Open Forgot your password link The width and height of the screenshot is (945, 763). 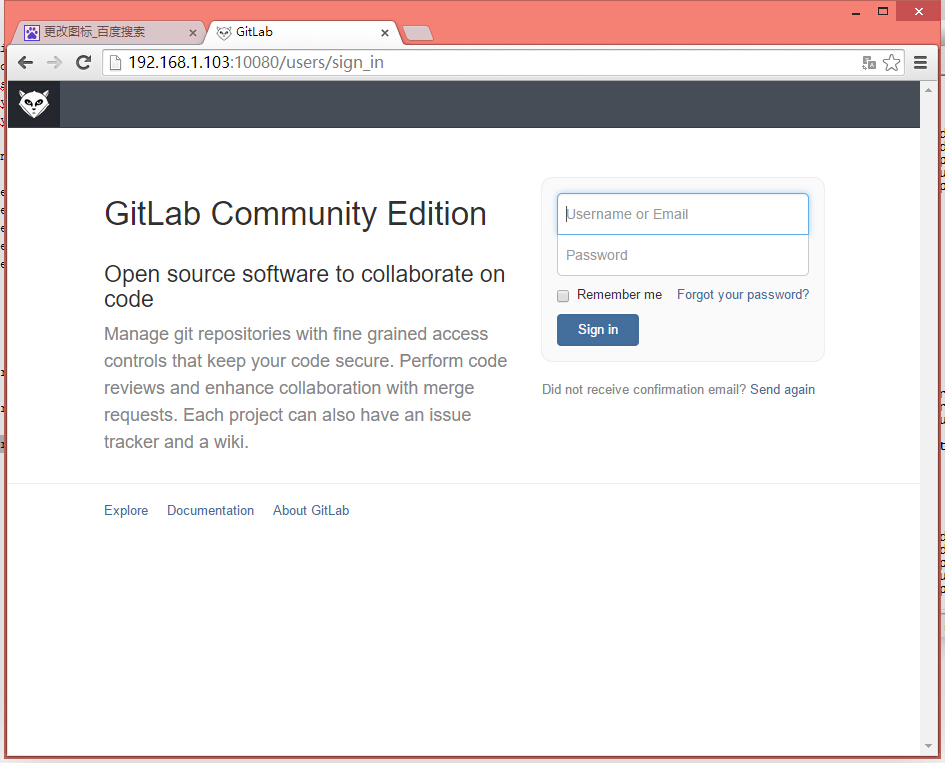click(742, 295)
